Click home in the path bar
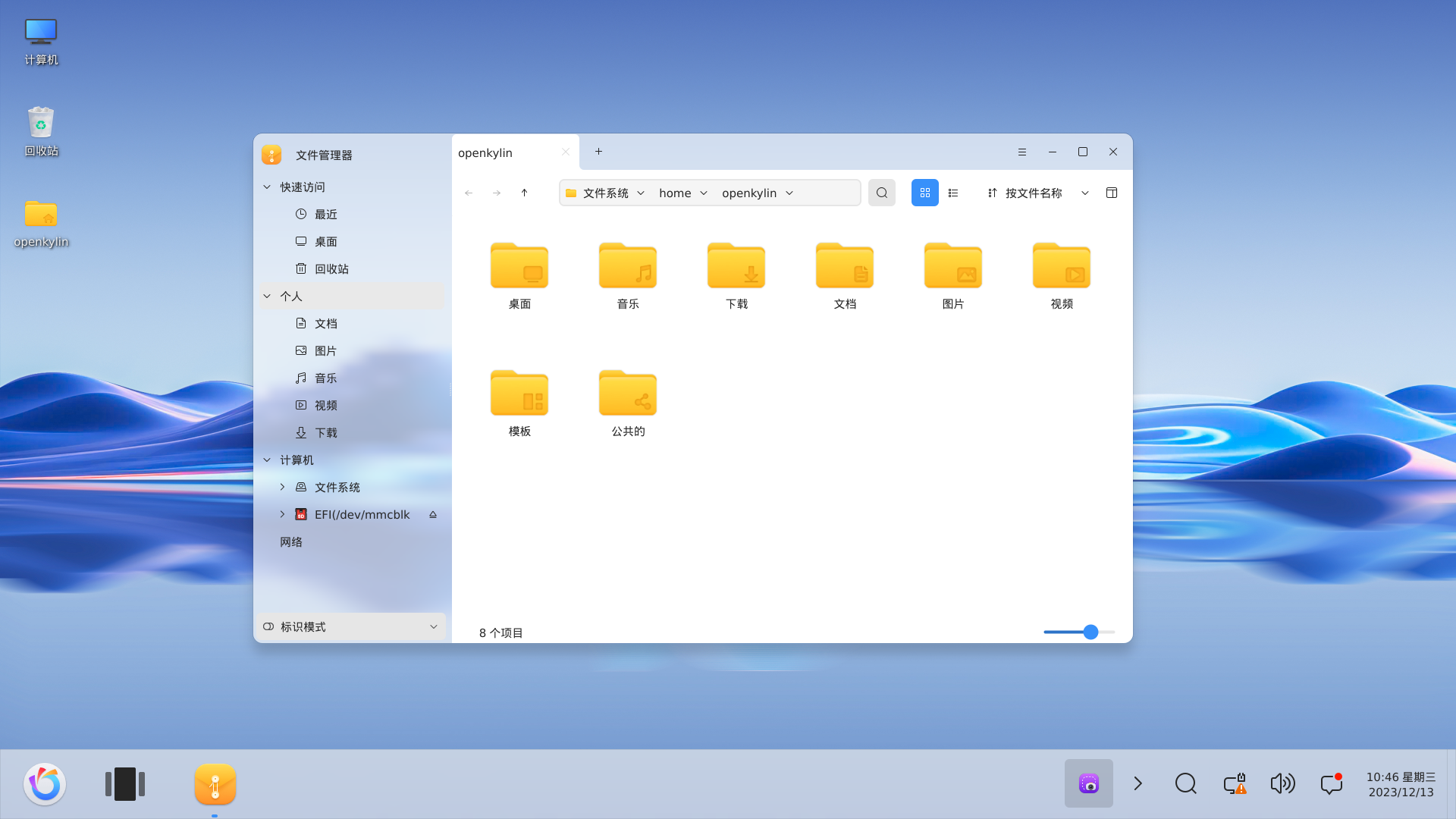The width and height of the screenshot is (1456, 819). (x=675, y=193)
